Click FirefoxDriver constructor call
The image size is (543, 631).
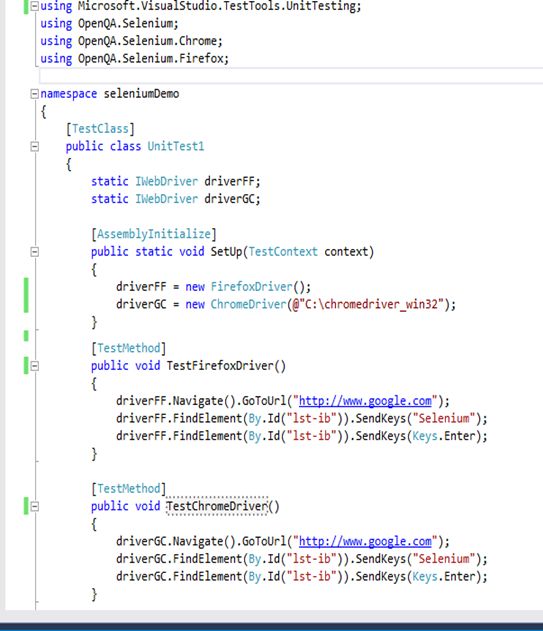[x=251, y=287]
